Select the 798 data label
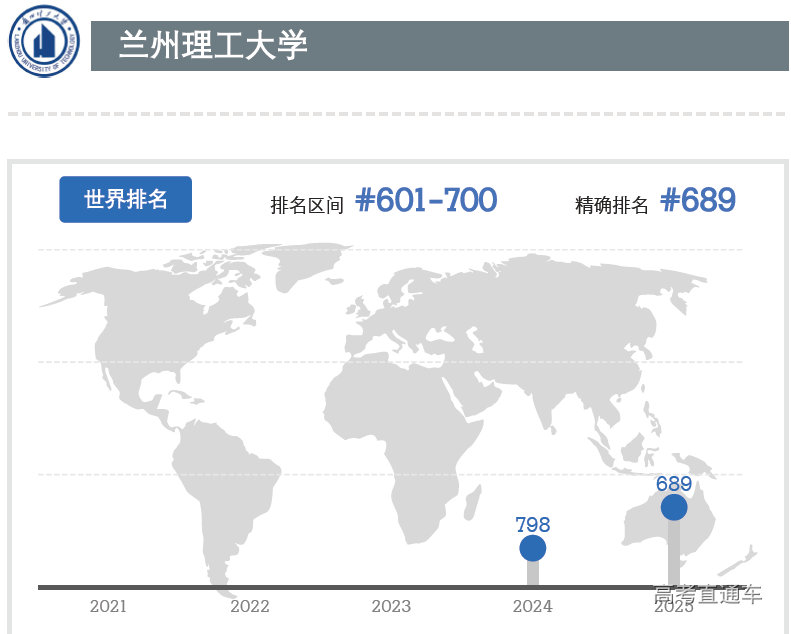Image resolution: width=791 pixels, height=634 pixels. pos(533,524)
